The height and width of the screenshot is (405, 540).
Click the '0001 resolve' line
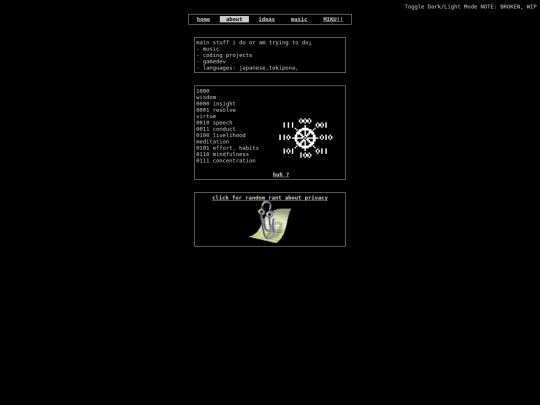tap(216, 110)
